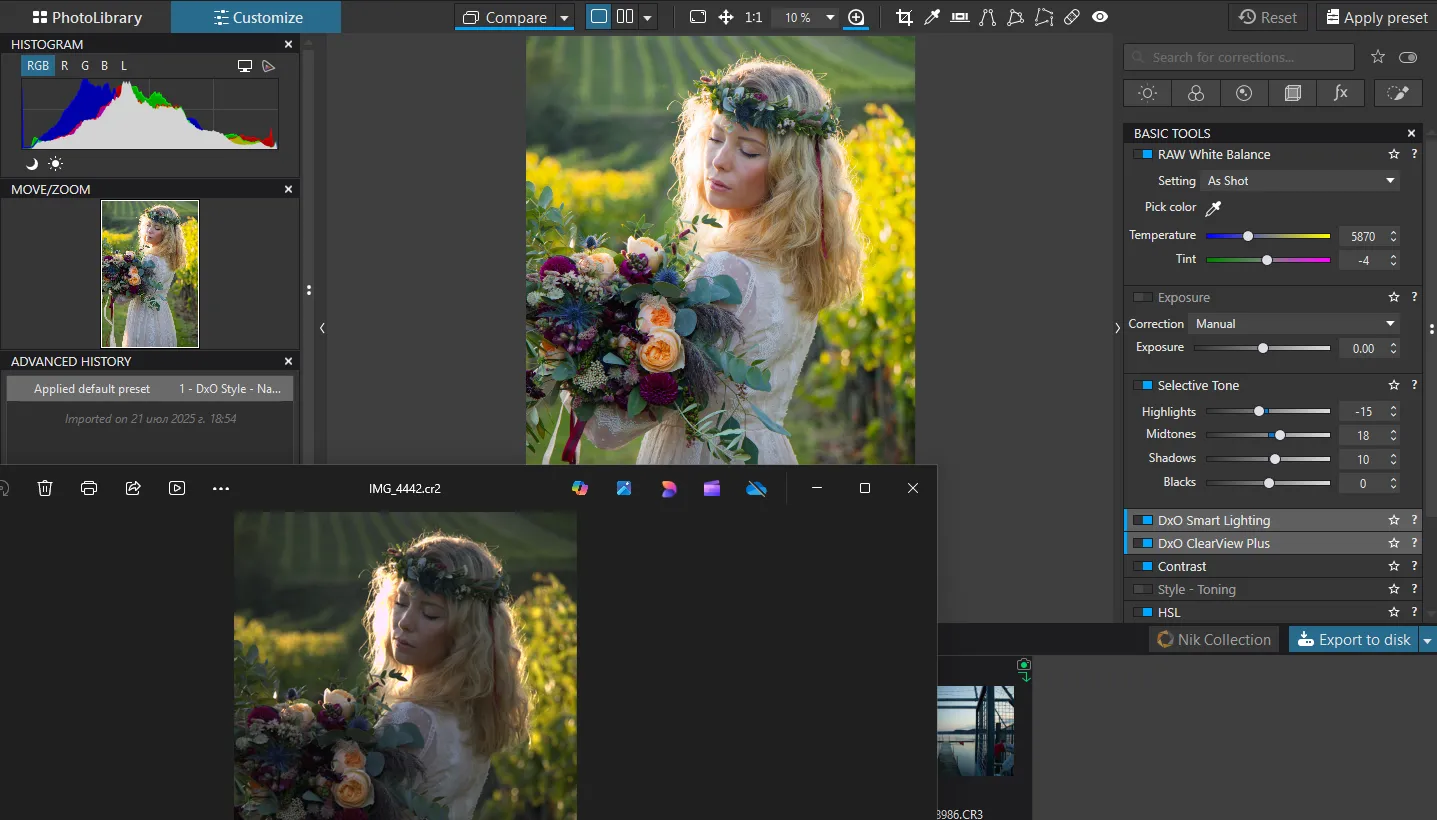The height and width of the screenshot is (820, 1437).
Task: Open the Light corrections palette icon
Action: 1148,93
